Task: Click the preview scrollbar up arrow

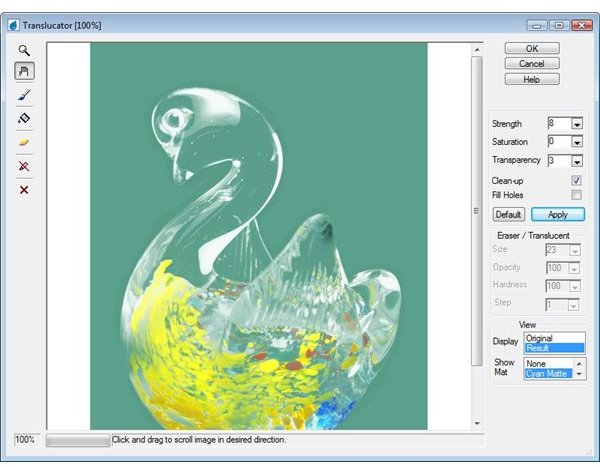Action: click(477, 50)
